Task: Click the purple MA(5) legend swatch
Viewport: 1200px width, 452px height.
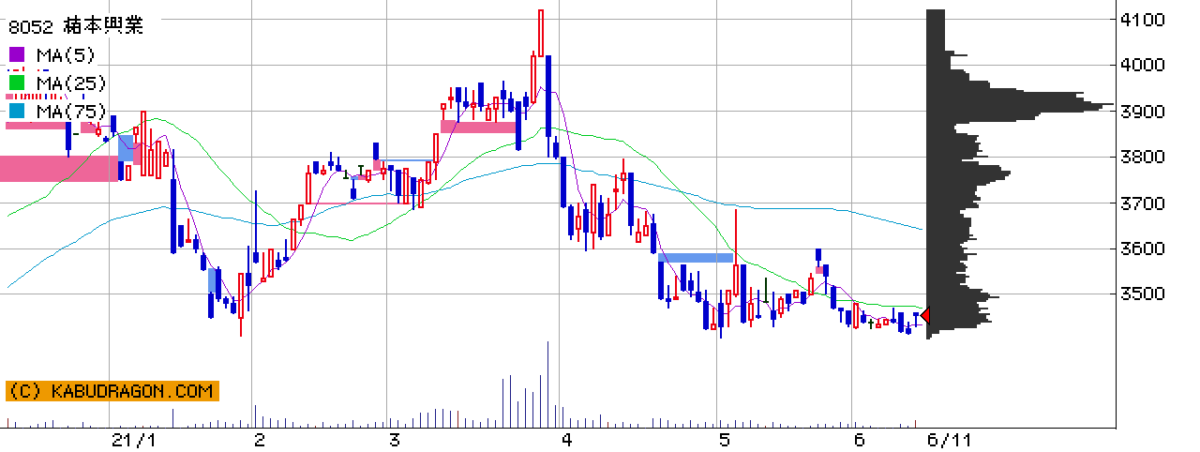Action: click(17, 55)
